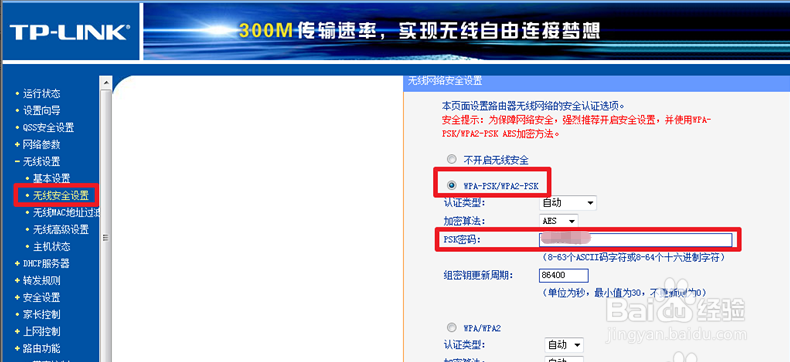Expand the DHCP服务器 menu
Image resolution: width=790 pixels, height=362 pixels.
coord(46,263)
